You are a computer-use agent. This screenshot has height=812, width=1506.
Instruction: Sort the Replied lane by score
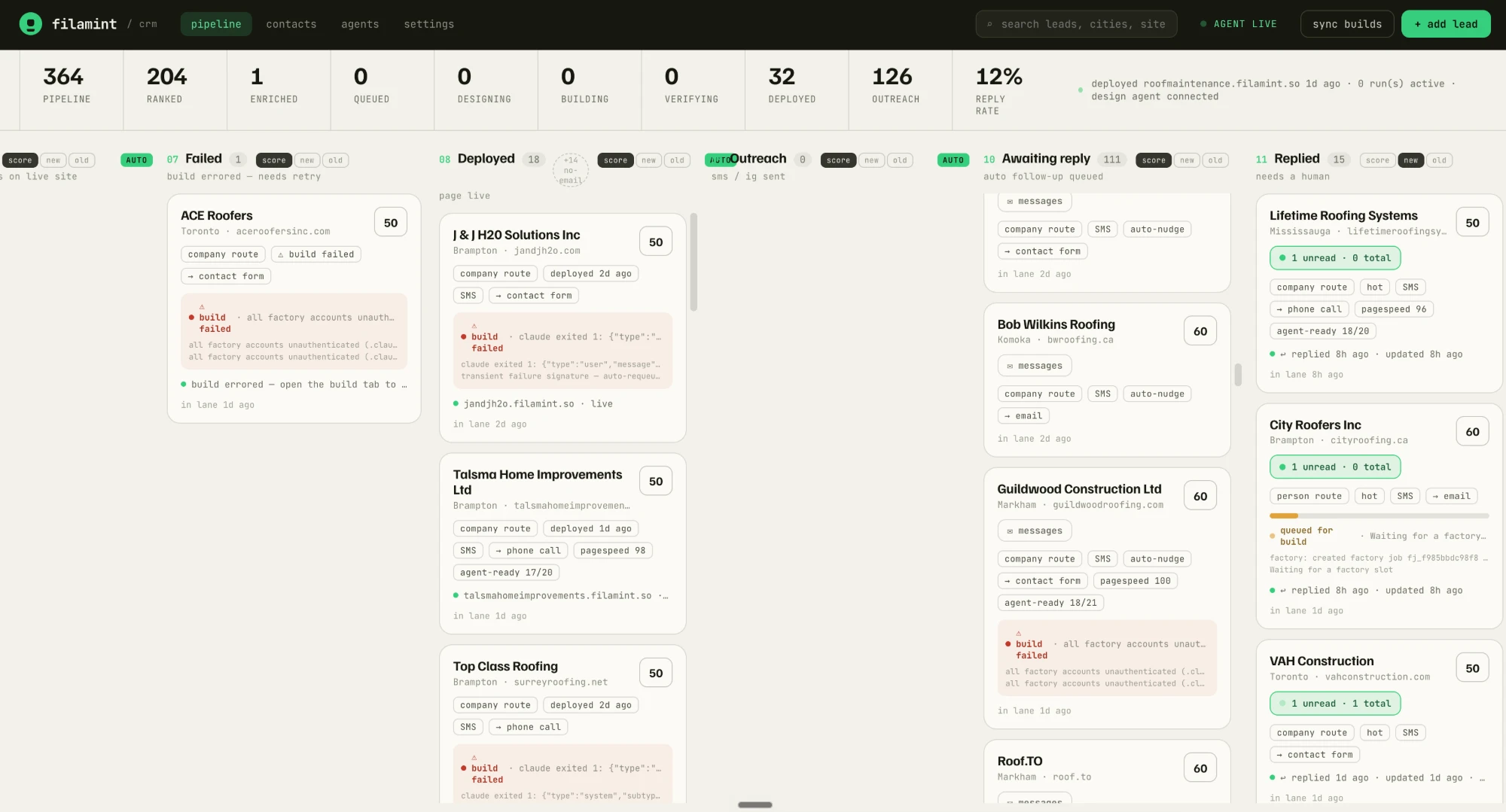(1378, 160)
